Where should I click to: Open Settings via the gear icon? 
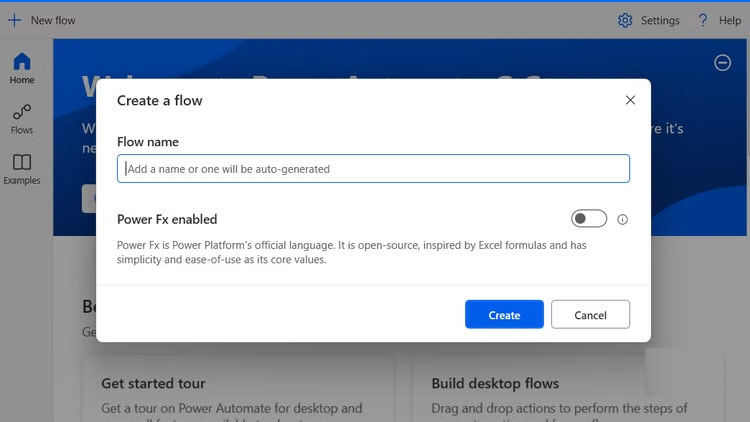tap(625, 20)
